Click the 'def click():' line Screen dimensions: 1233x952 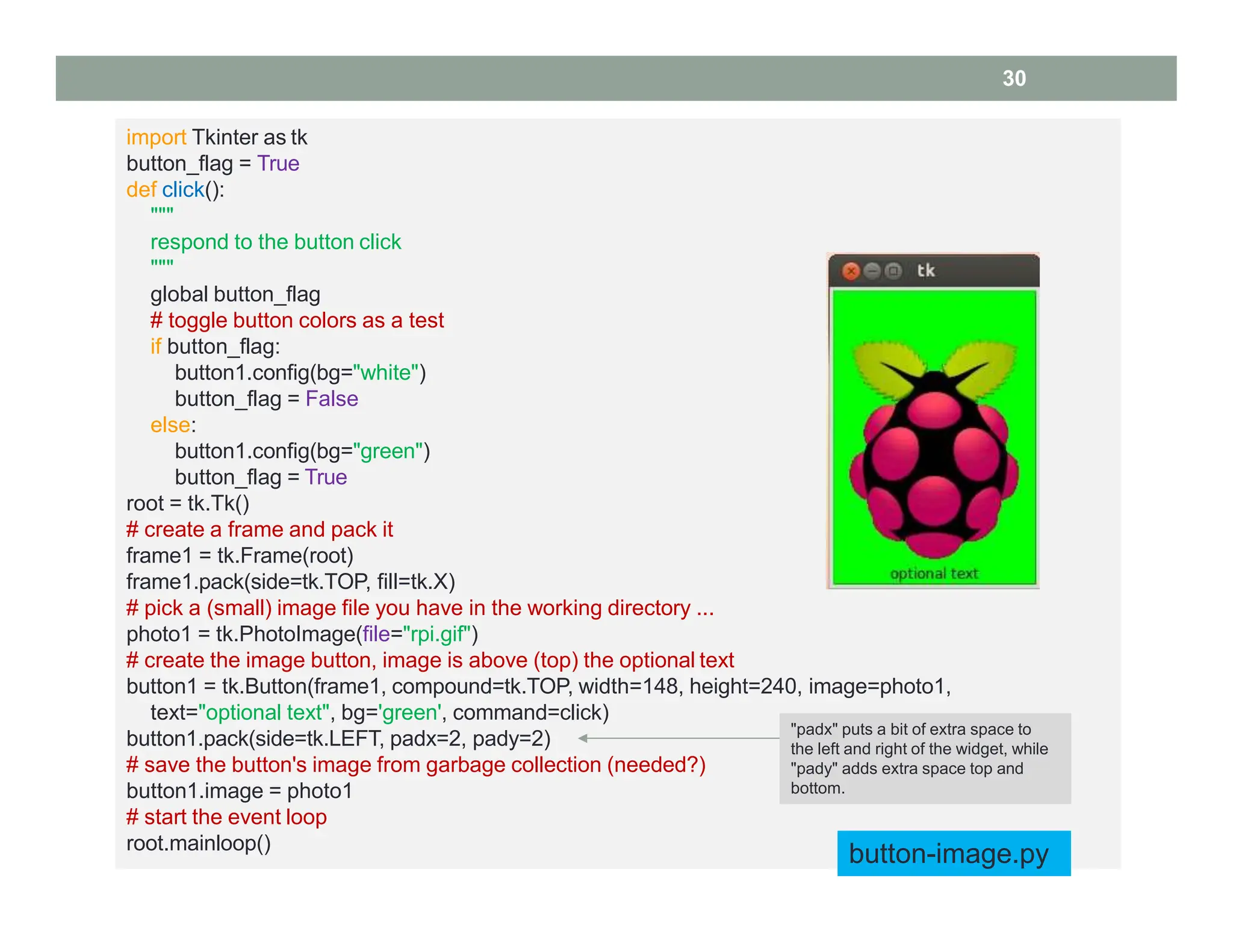coord(175,190)
